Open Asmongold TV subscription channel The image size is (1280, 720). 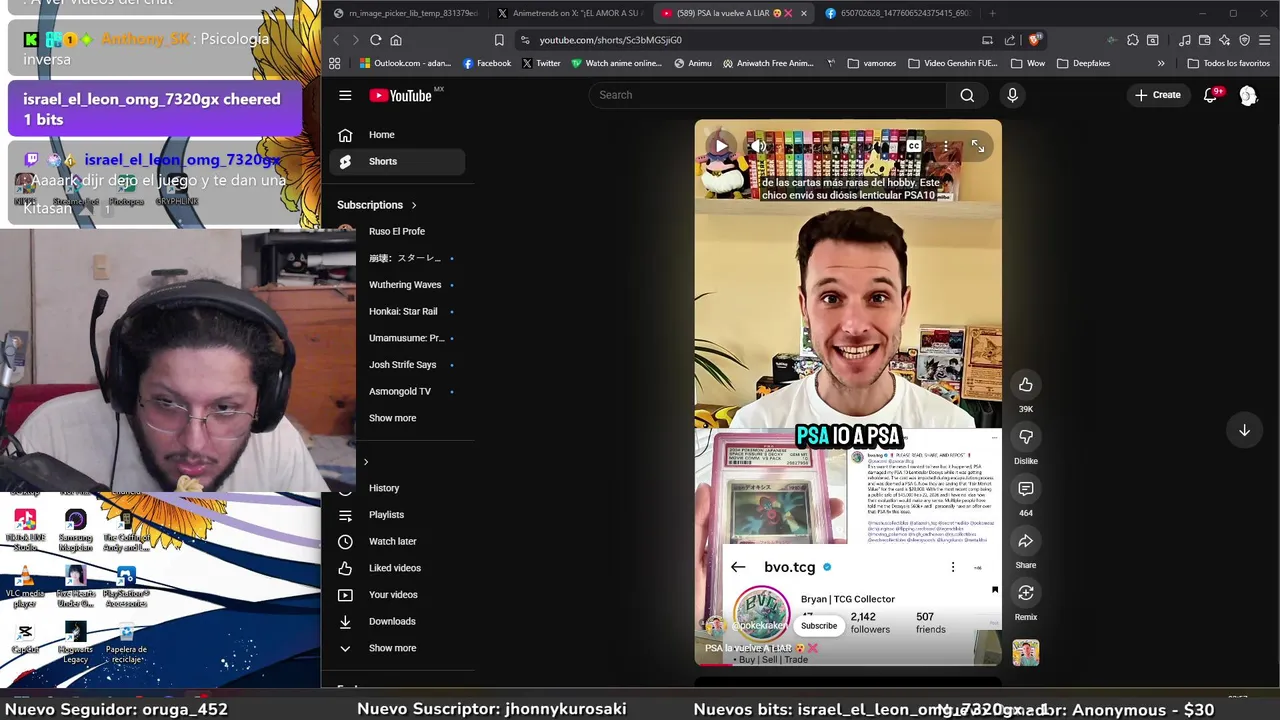[400, 391]
